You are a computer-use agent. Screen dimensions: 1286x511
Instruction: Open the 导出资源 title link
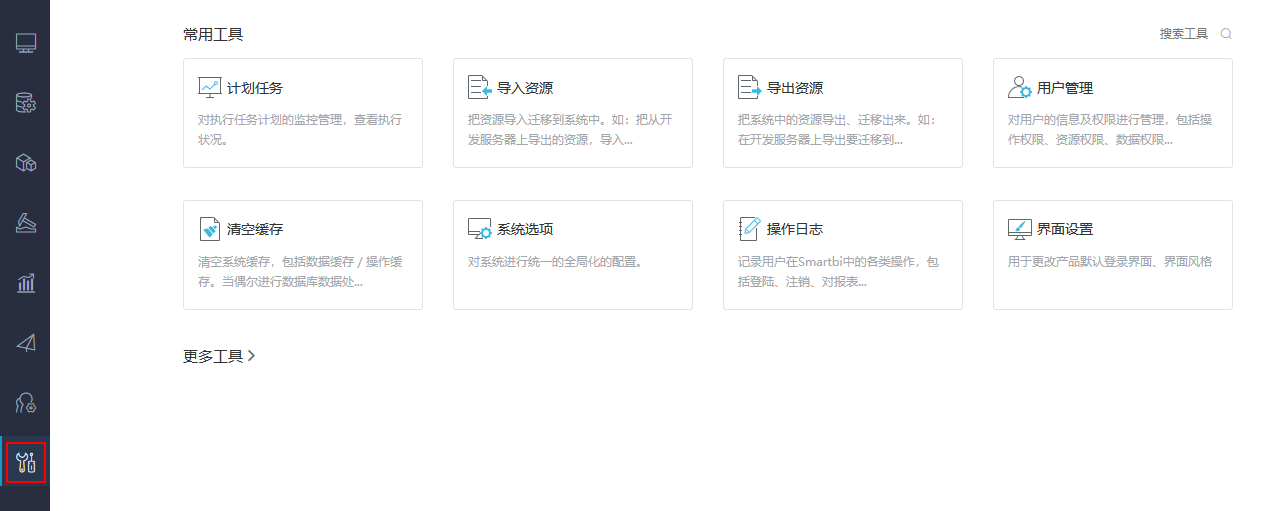(795, 88)
